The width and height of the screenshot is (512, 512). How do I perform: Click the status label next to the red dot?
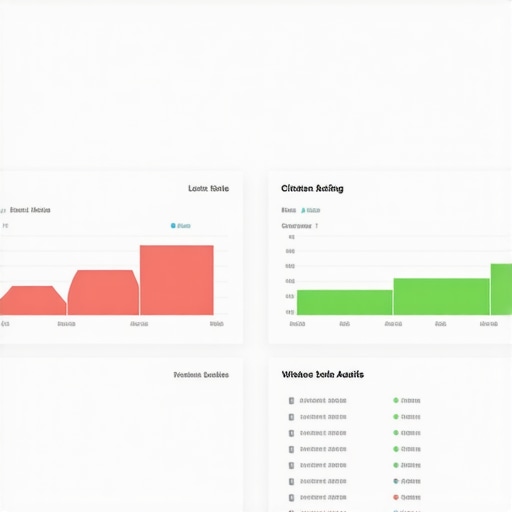point(410,497)
